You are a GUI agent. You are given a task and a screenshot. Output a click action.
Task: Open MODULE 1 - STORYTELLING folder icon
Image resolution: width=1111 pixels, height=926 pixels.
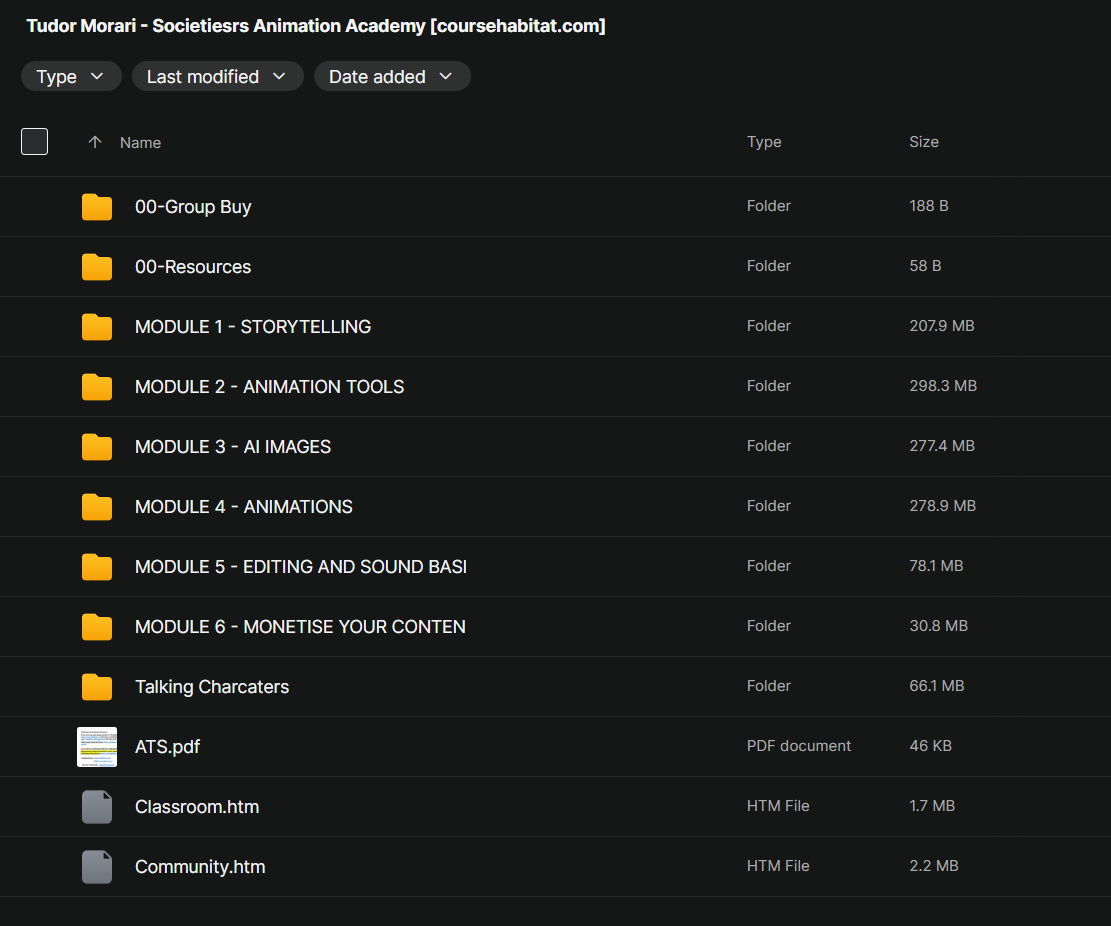coord(96,327)
